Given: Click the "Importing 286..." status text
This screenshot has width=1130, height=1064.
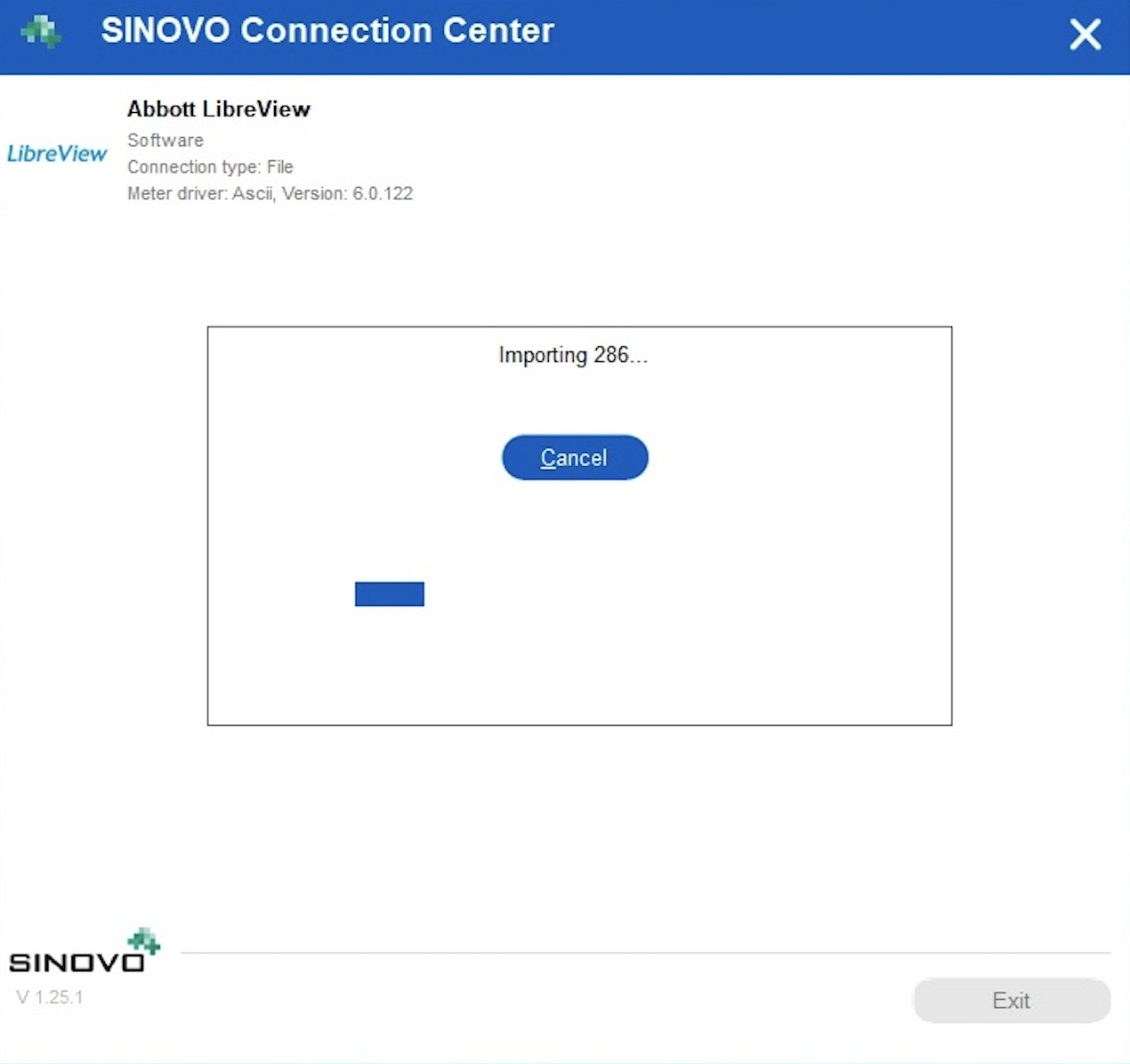Looking at the screenshot, I should pos(573,355).
